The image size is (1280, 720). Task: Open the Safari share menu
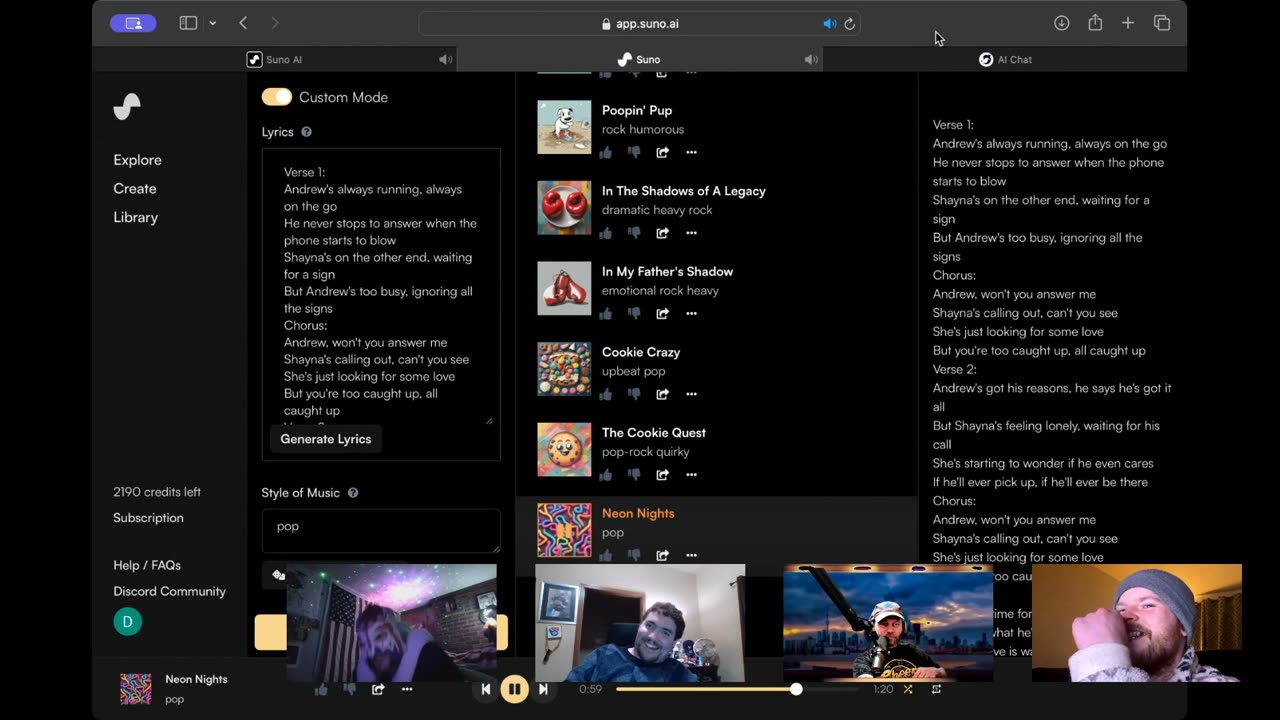(x=1095, y=23)
